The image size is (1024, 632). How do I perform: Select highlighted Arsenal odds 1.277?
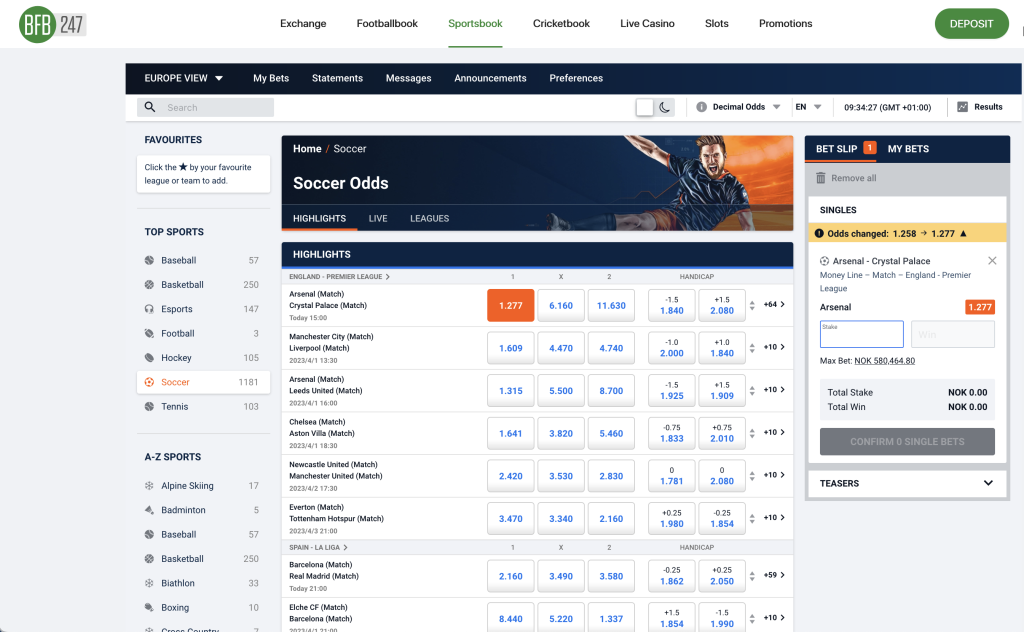pyautogui.click(x=511, y=306)
